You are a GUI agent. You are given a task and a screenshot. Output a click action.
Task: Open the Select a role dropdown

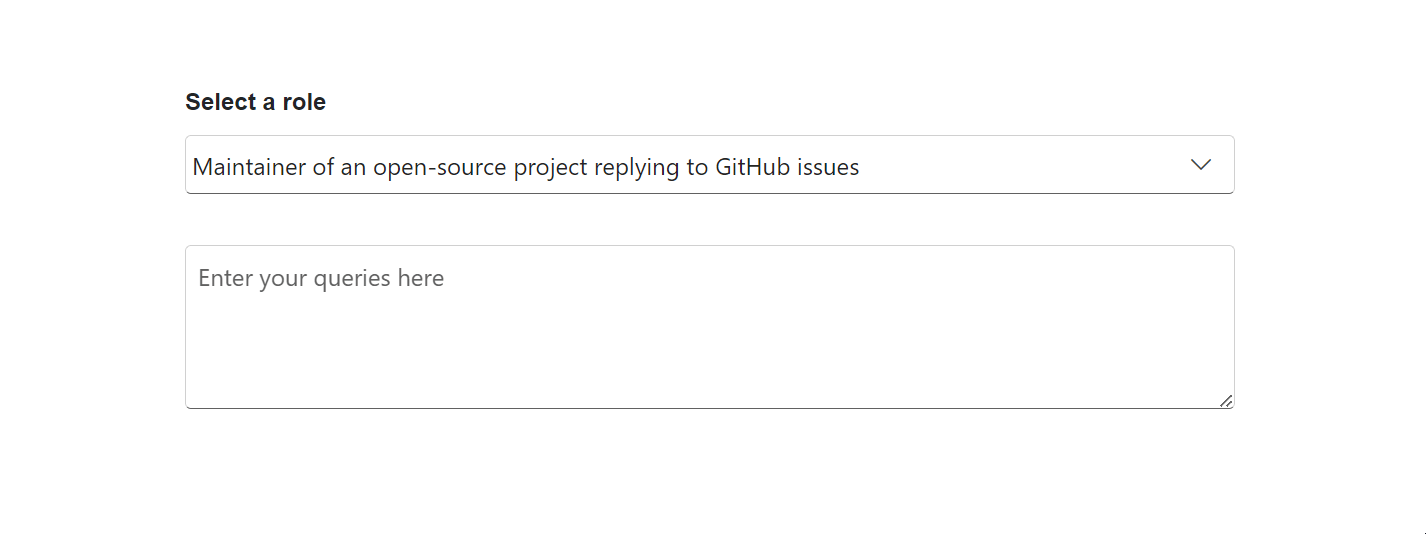(709, 165)
